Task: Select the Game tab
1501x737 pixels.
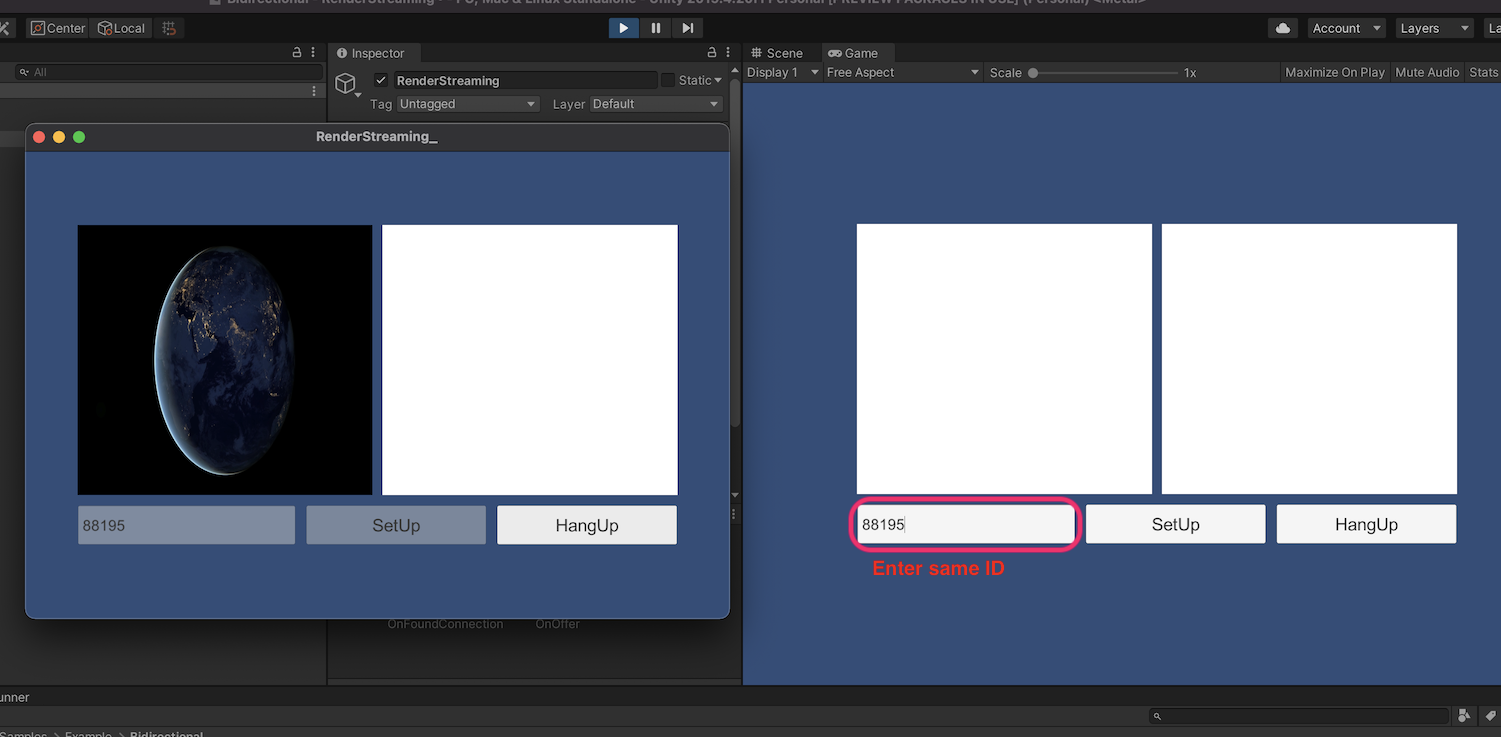Action: point(853,53)
